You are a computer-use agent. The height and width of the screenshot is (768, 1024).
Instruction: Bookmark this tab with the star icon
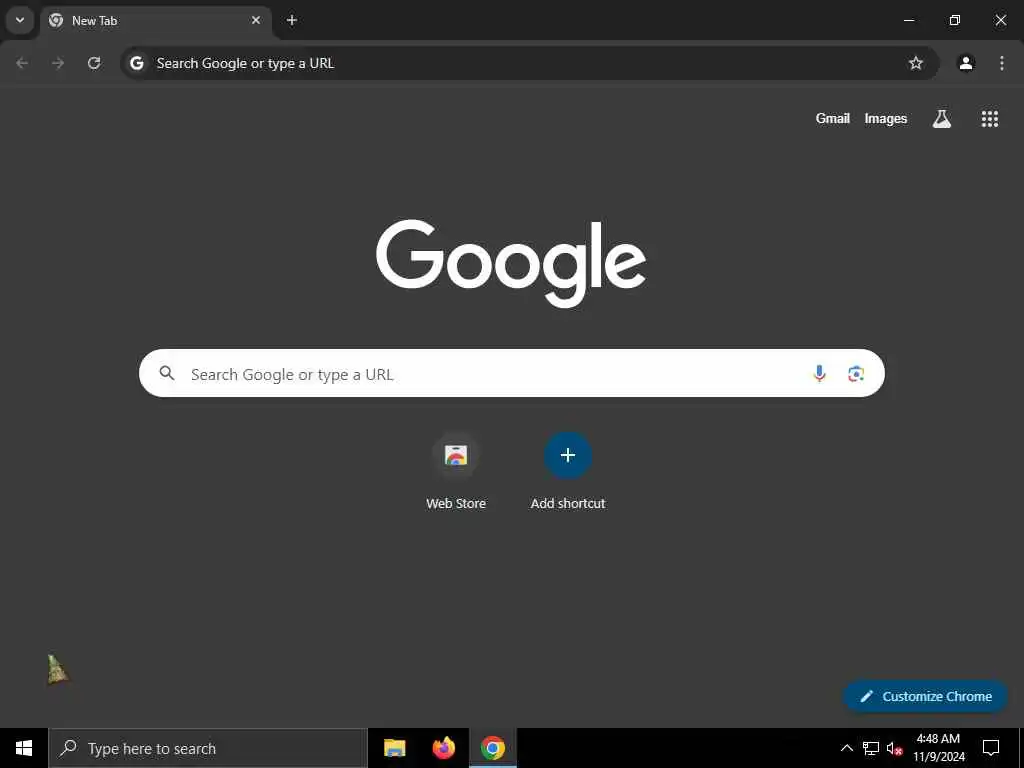[x=916, y=63]
